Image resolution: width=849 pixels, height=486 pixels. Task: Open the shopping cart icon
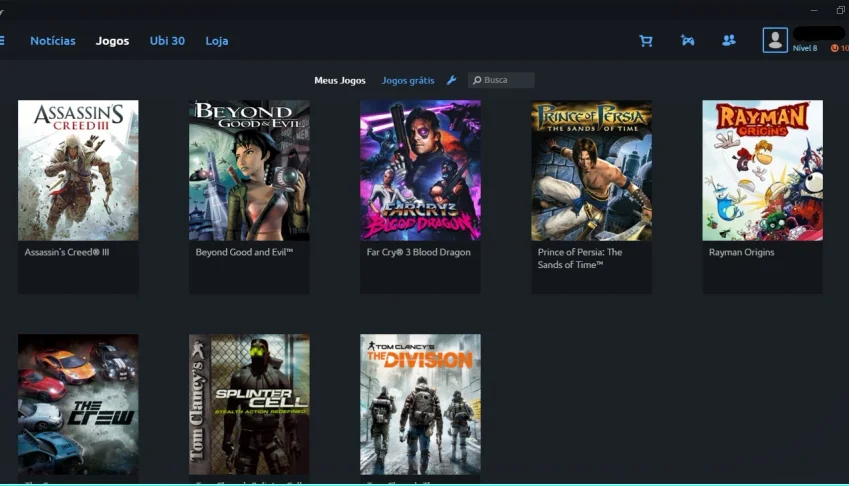pos(645,41)
